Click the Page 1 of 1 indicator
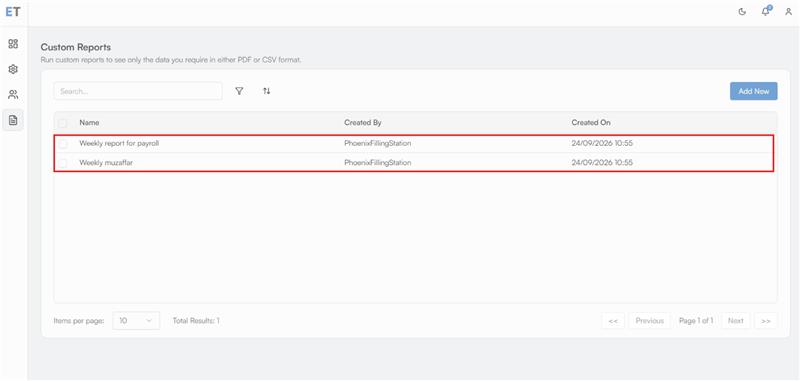This screenshot has height=381, width=800. click(696, 321)
